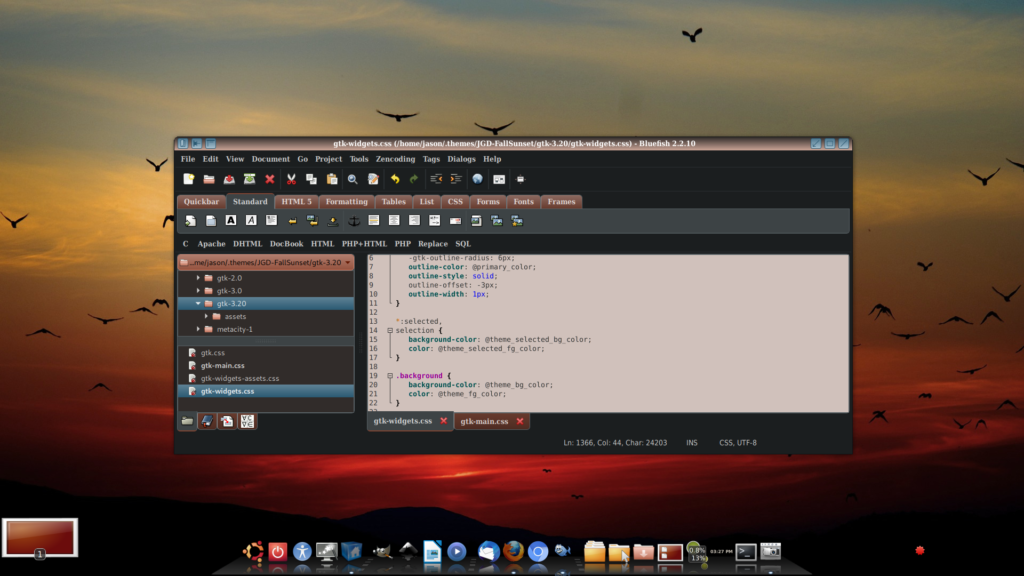Switch to the Formatting toolbar tab
This screenshot has width=1024, height=576.
[347, 202]
